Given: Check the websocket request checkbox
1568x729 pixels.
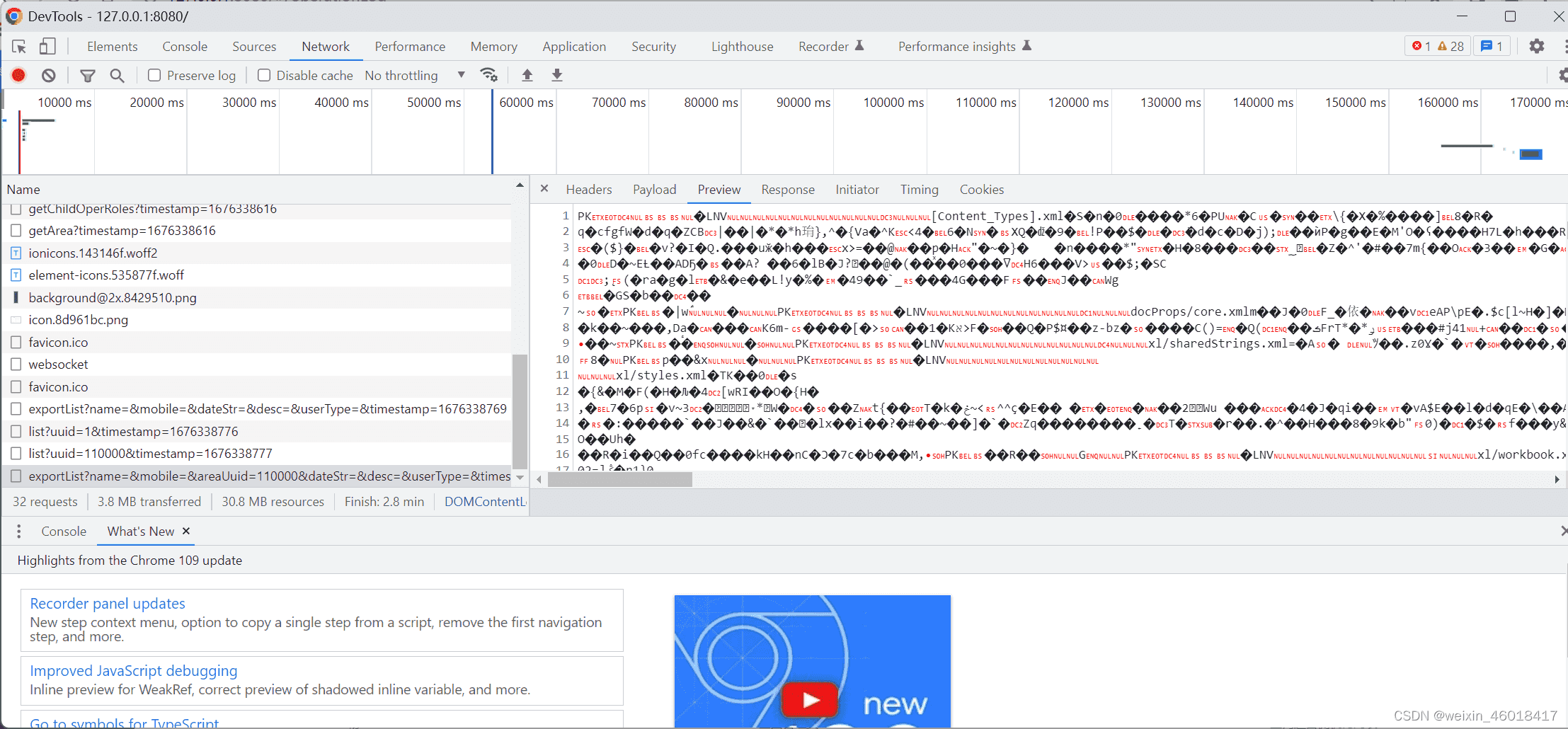Looking at the screenshot, I should (16, 364).
